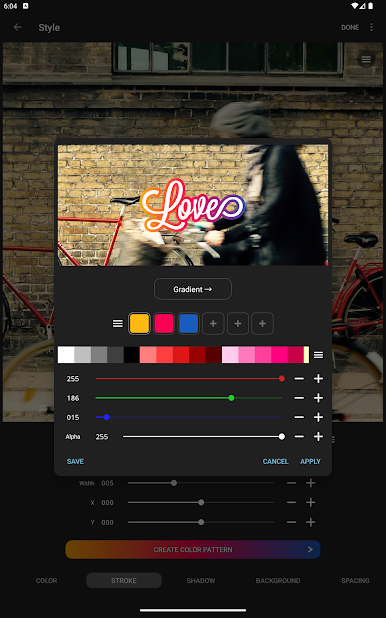The height and width of the screenshot is (618, 386).
Task: Pick black from the palette strip
Action: (131, 355)
